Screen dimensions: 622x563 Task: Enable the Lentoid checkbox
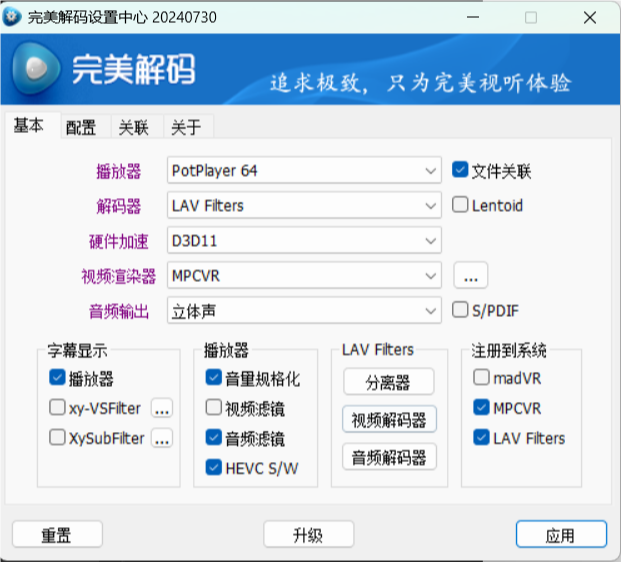coord(460,205)
